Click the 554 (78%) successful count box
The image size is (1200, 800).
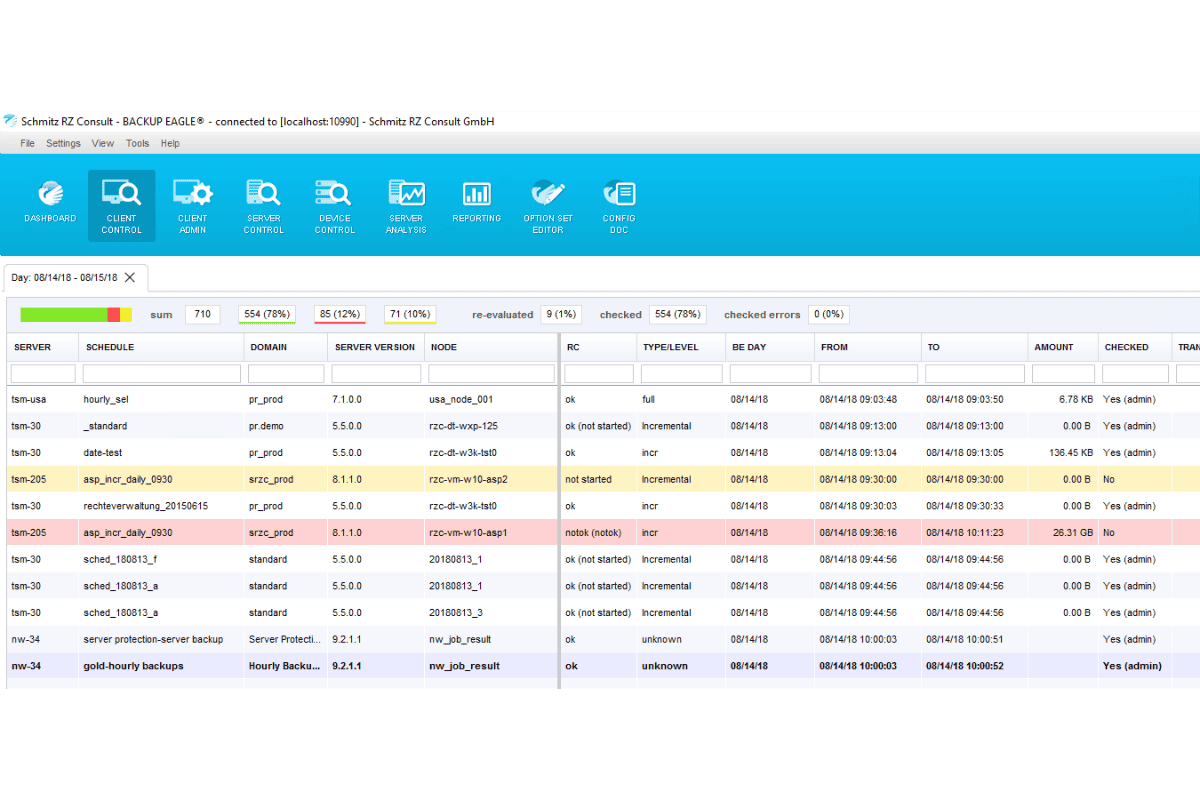(266, 314)
